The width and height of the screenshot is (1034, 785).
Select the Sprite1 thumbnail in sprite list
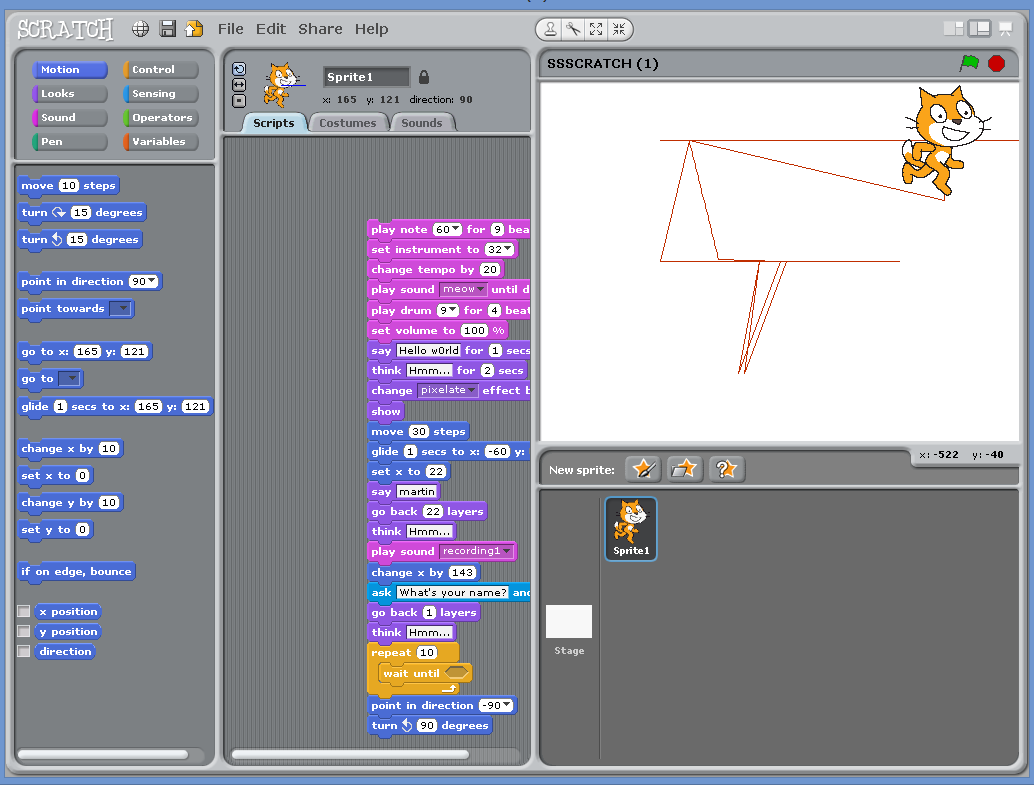[631, 529]
